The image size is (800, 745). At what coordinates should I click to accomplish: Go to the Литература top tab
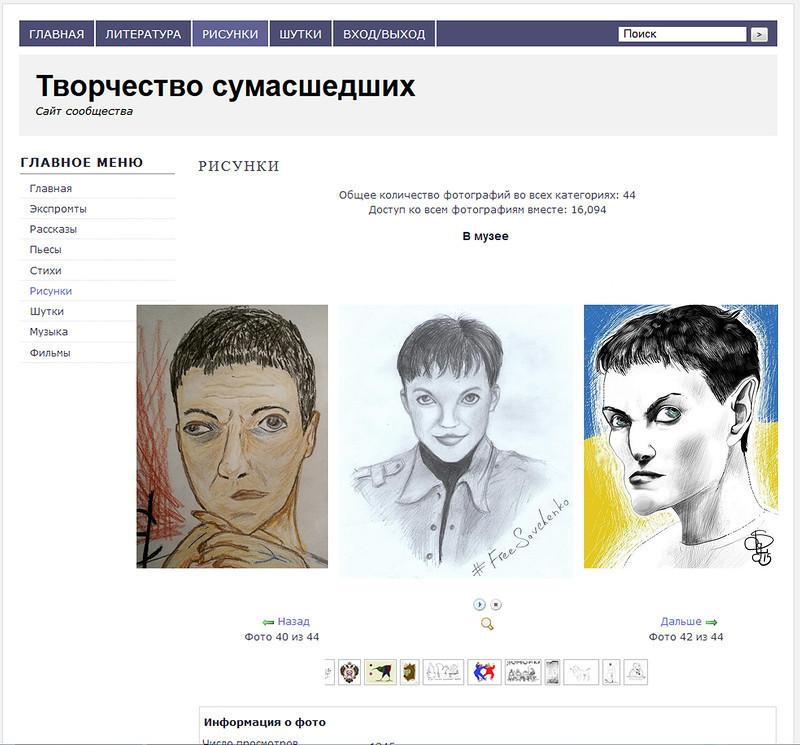(x=143, y=34)
